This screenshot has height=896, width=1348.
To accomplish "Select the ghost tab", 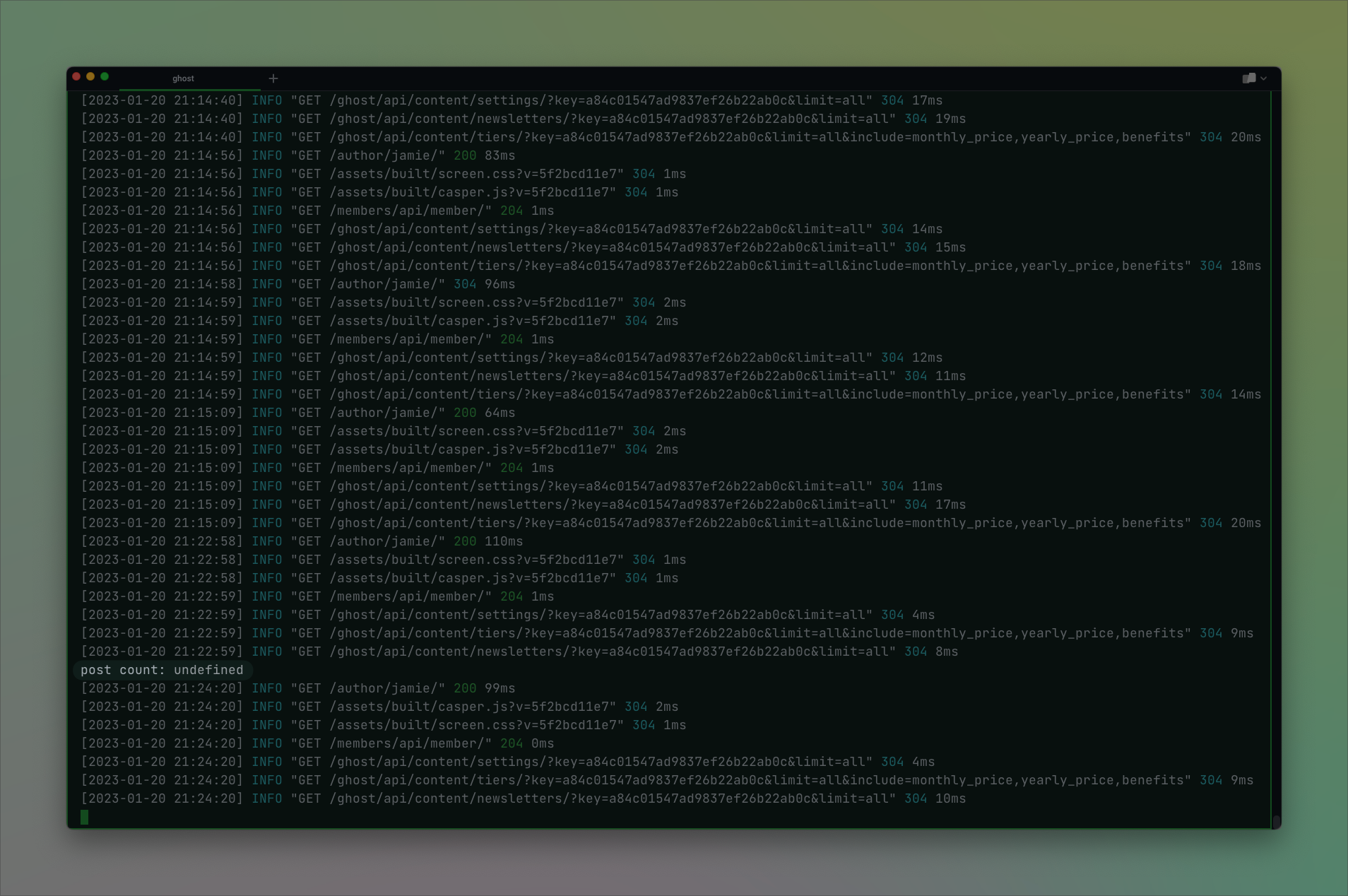I will [184, 78].
